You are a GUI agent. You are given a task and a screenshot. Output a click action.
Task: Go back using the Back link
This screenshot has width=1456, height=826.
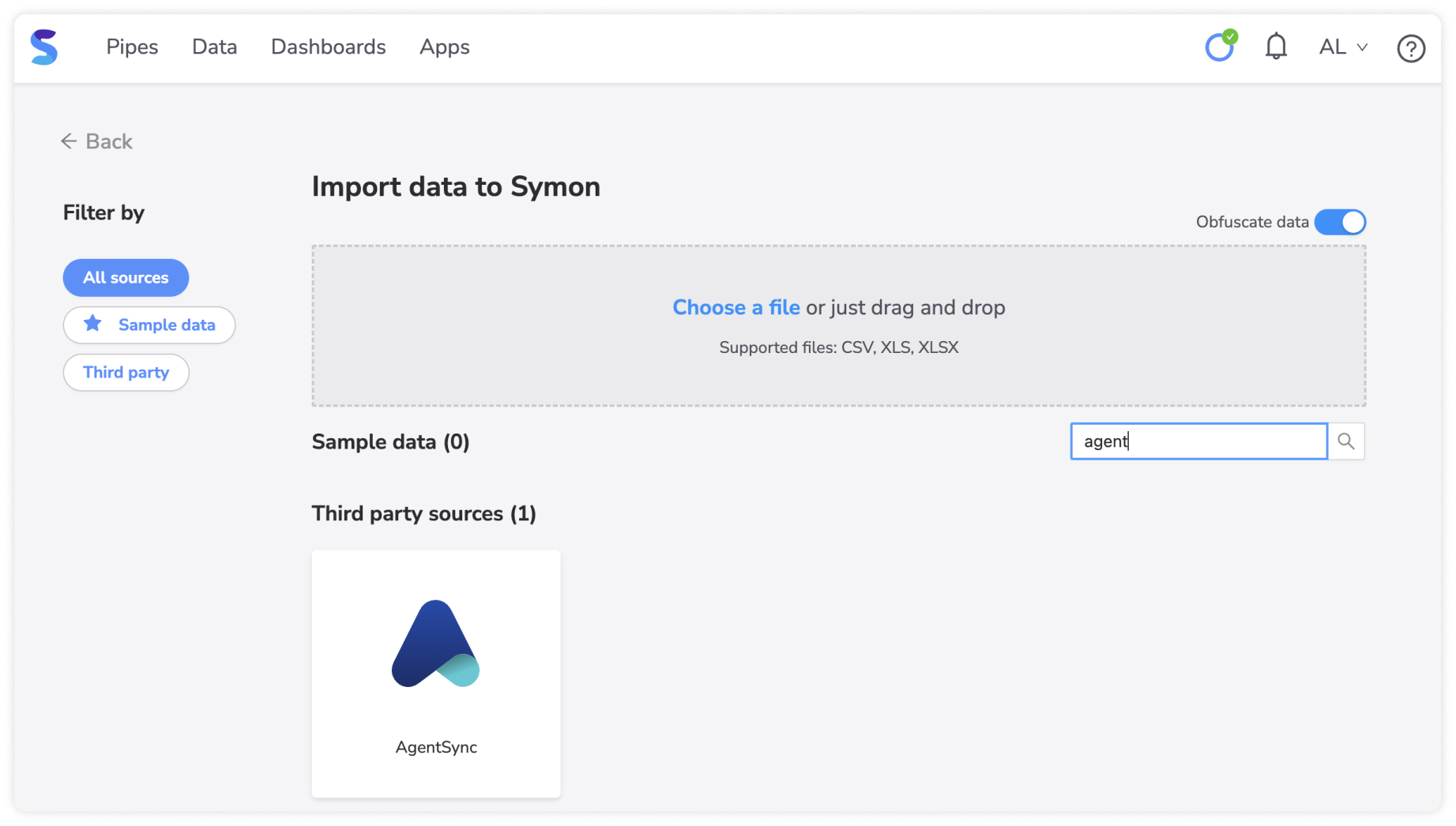pyautogui.click(x=96, y=141)
